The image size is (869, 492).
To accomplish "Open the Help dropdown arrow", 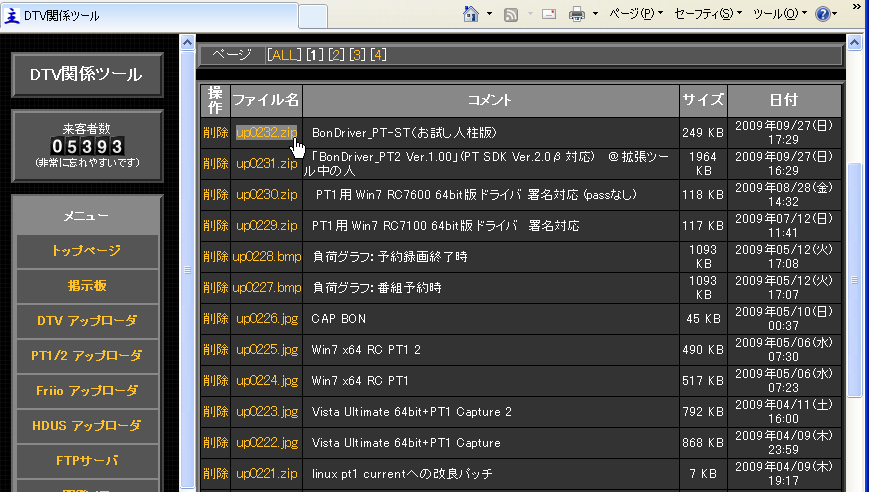I will (x=835, y=14).
